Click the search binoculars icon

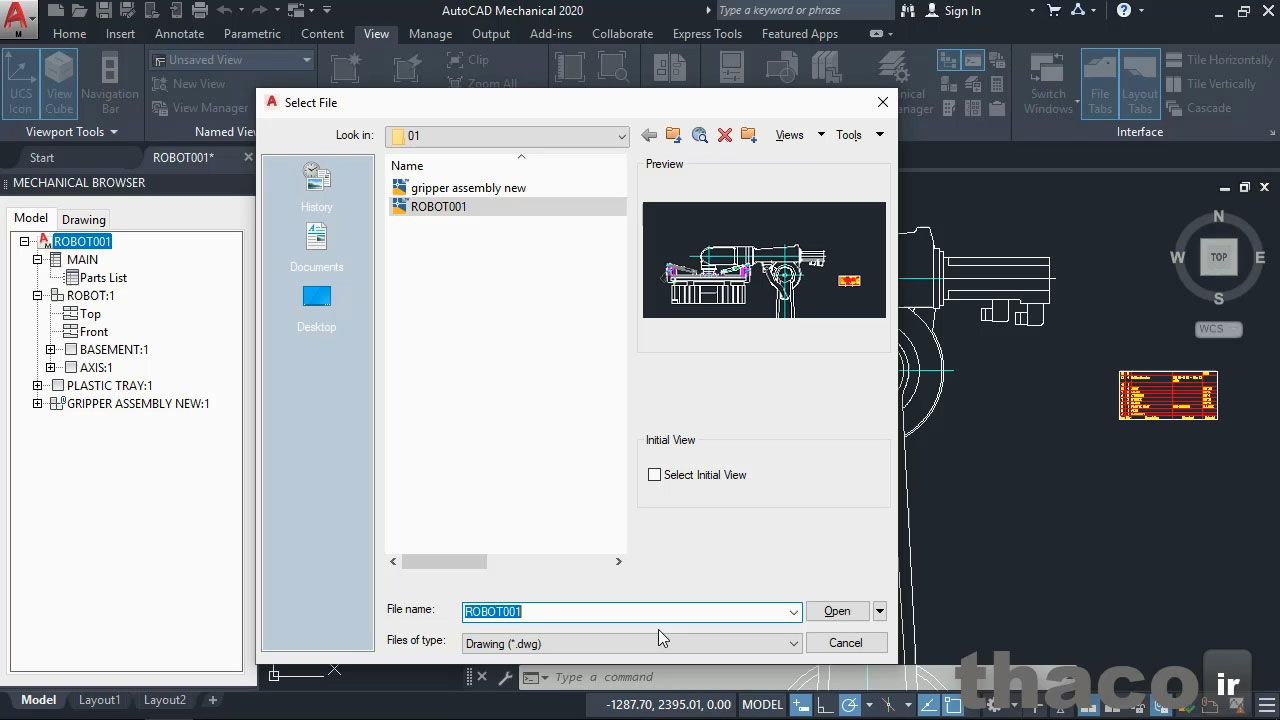point(908,11)
